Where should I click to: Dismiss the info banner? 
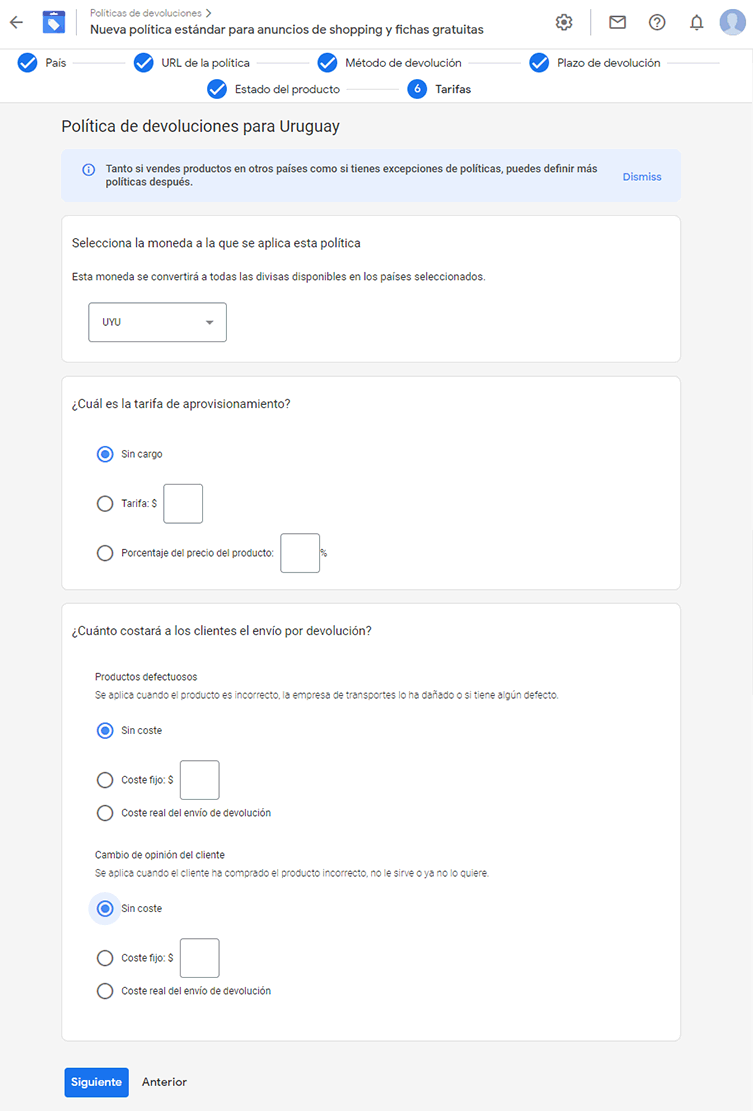click(642, 176)
